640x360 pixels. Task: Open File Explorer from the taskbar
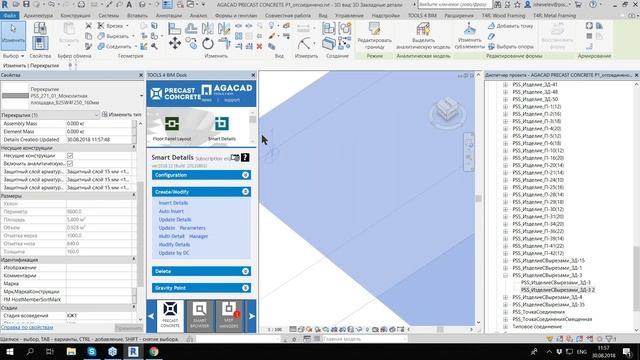[71, 351]
